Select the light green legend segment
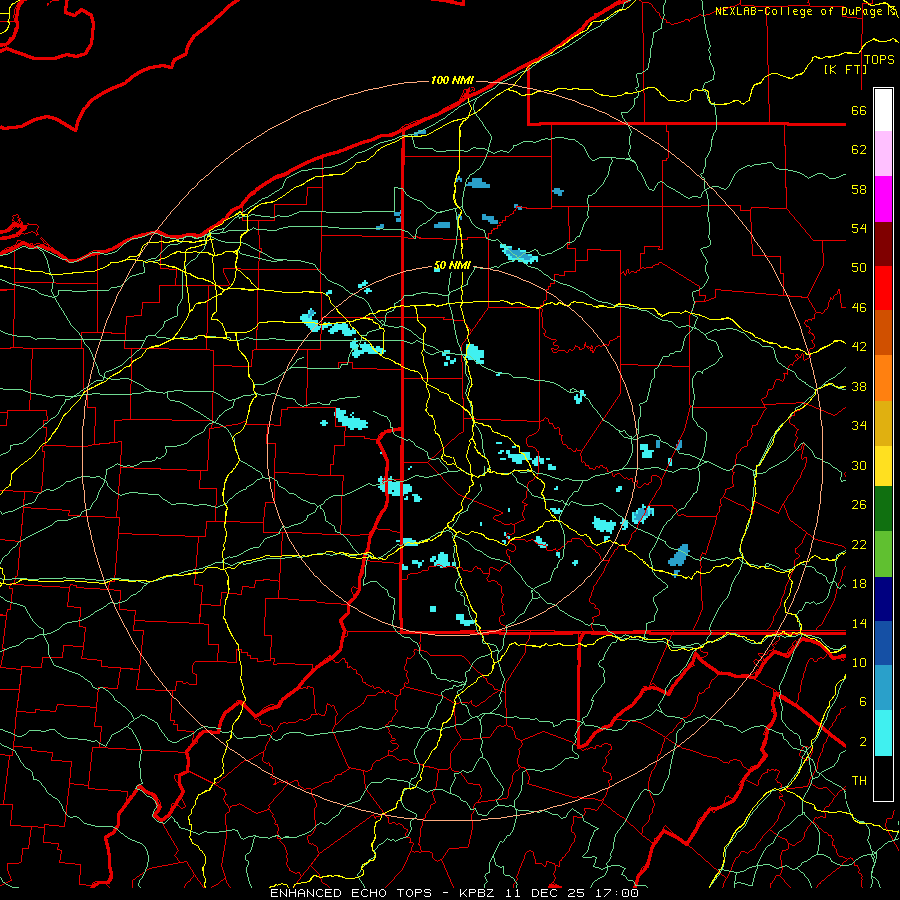Screen dimensions: 900x900 point(883,554)
